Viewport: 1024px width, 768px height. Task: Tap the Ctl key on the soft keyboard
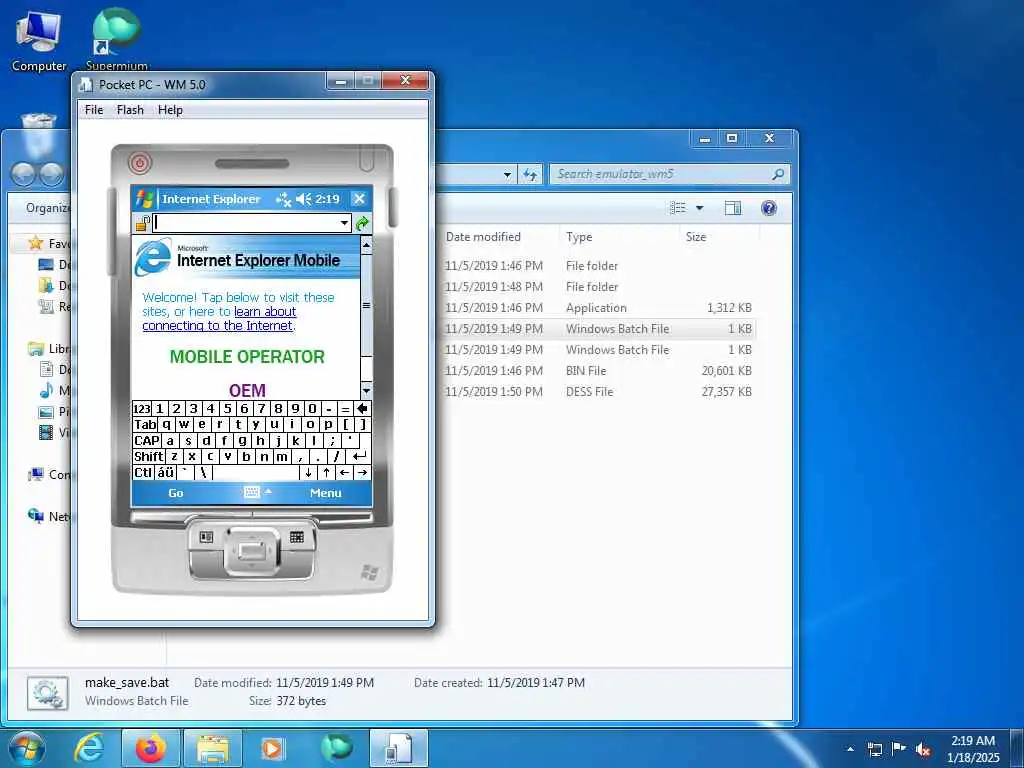pos(143,472)
